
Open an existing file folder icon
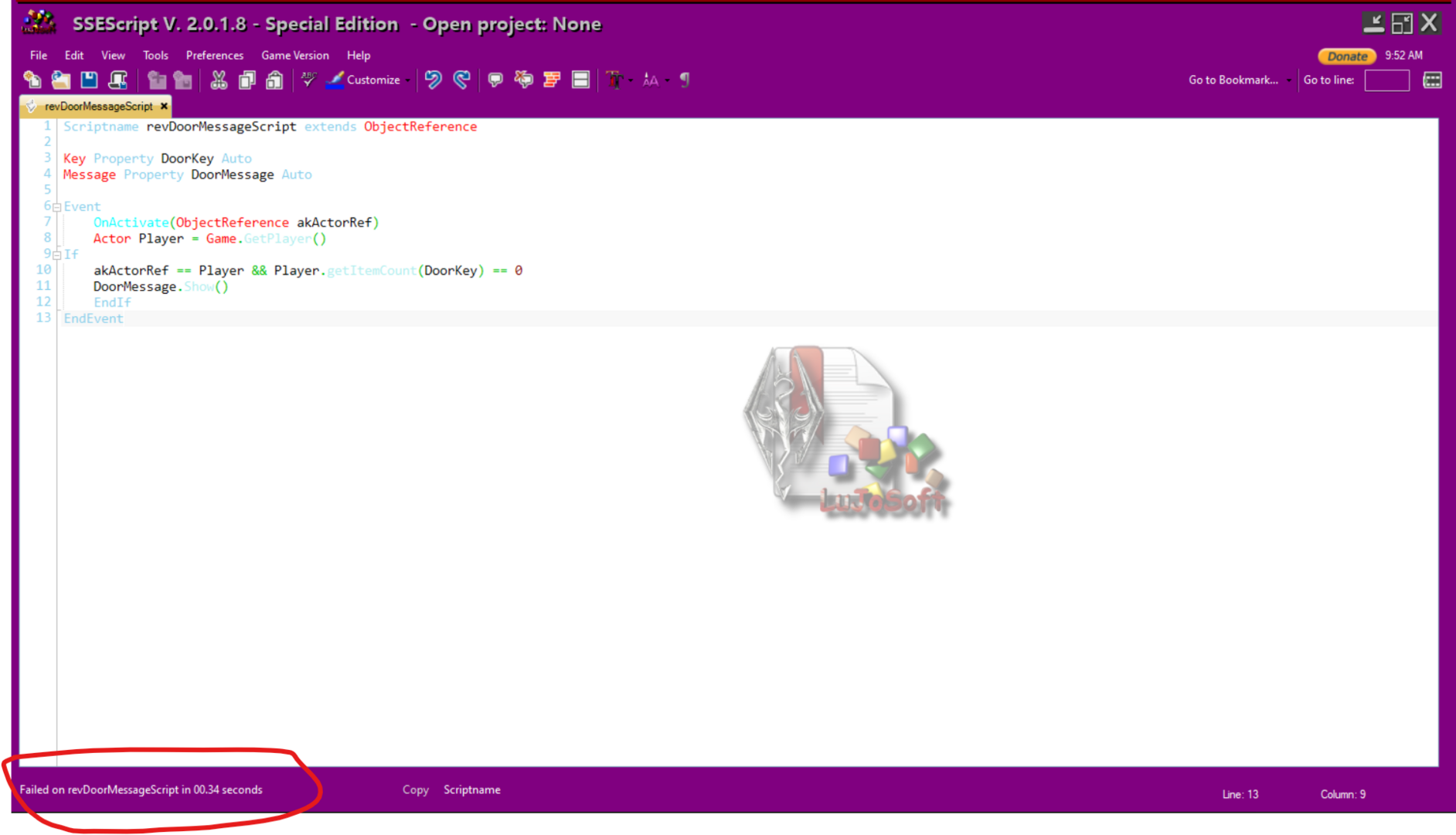61,80
